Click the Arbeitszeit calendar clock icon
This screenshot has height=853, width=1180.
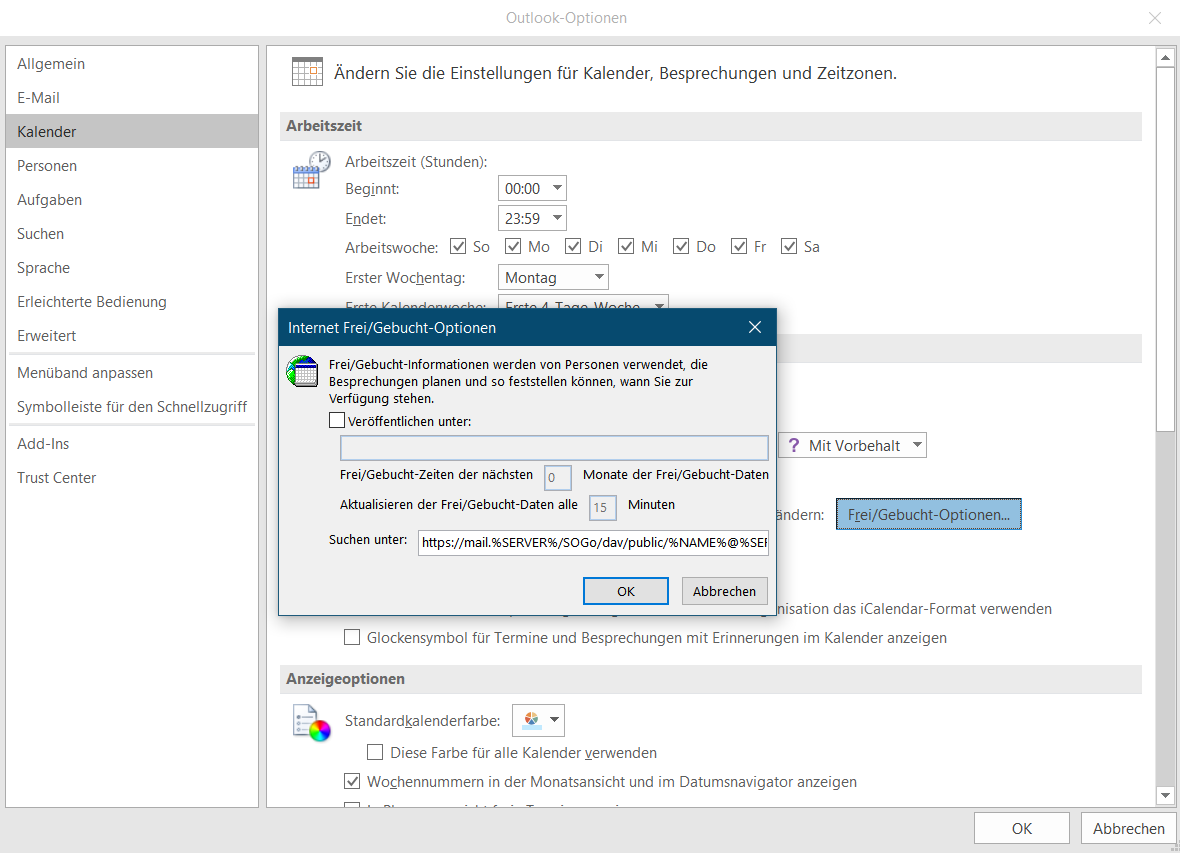(310, 170)
